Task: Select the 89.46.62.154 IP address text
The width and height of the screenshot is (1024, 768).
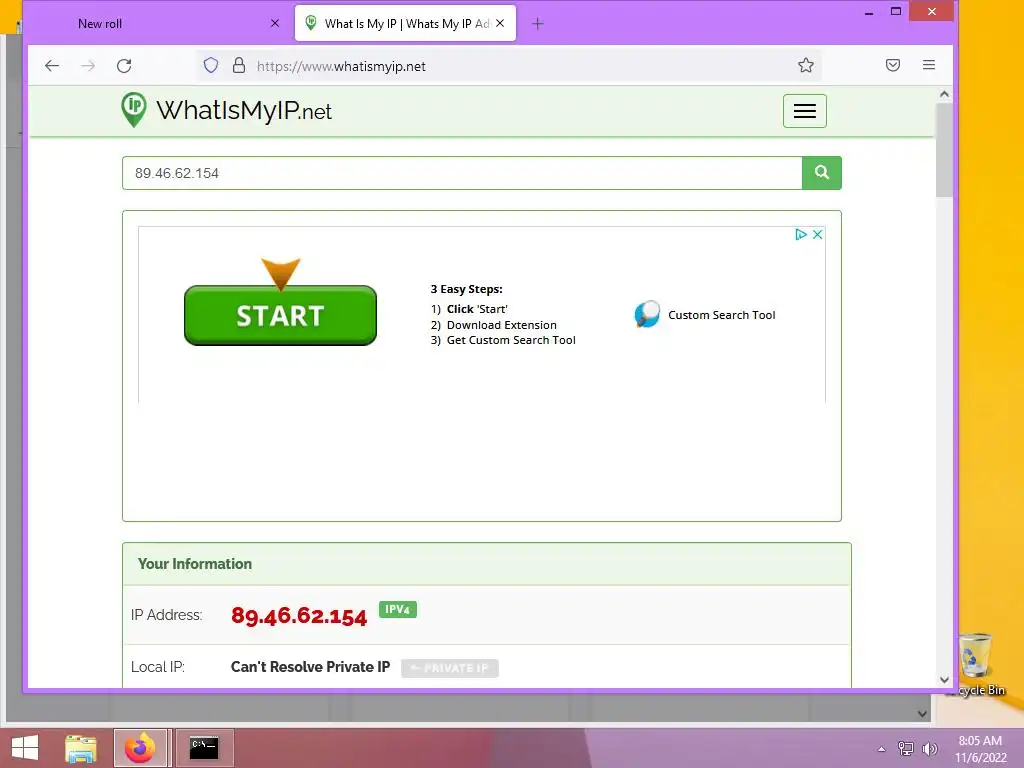Action: [299, 615]
